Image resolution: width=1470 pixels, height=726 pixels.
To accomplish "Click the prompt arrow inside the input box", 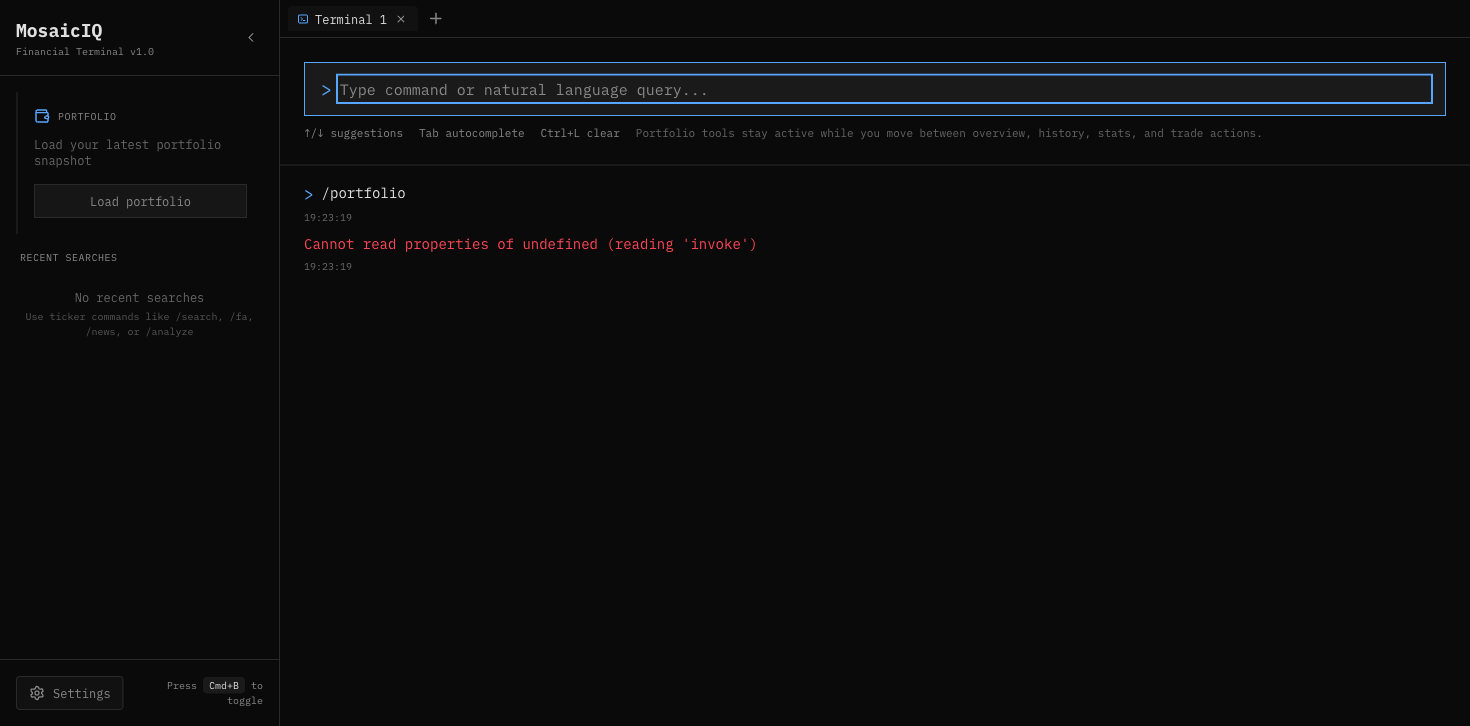I will 326,90.
